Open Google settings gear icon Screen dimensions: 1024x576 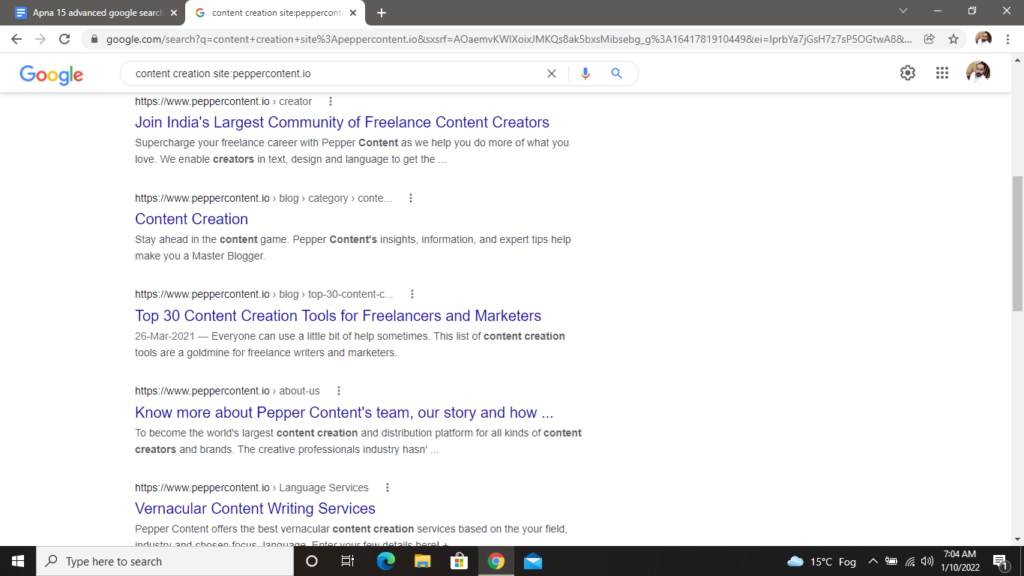coord(907,73)
